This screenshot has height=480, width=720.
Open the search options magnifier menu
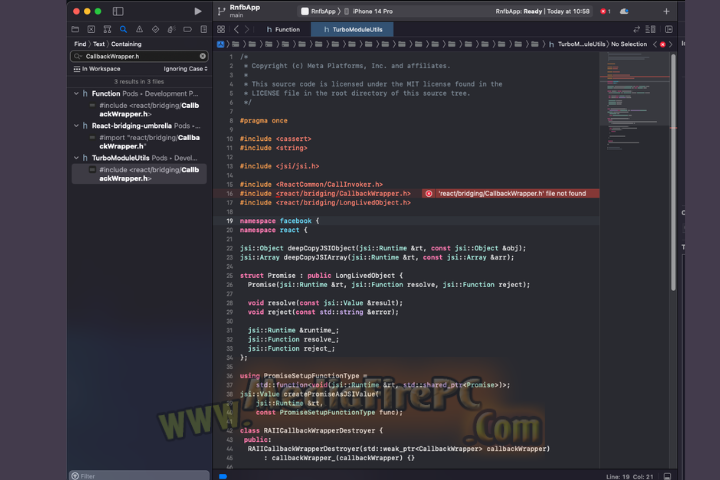[78, 56]
